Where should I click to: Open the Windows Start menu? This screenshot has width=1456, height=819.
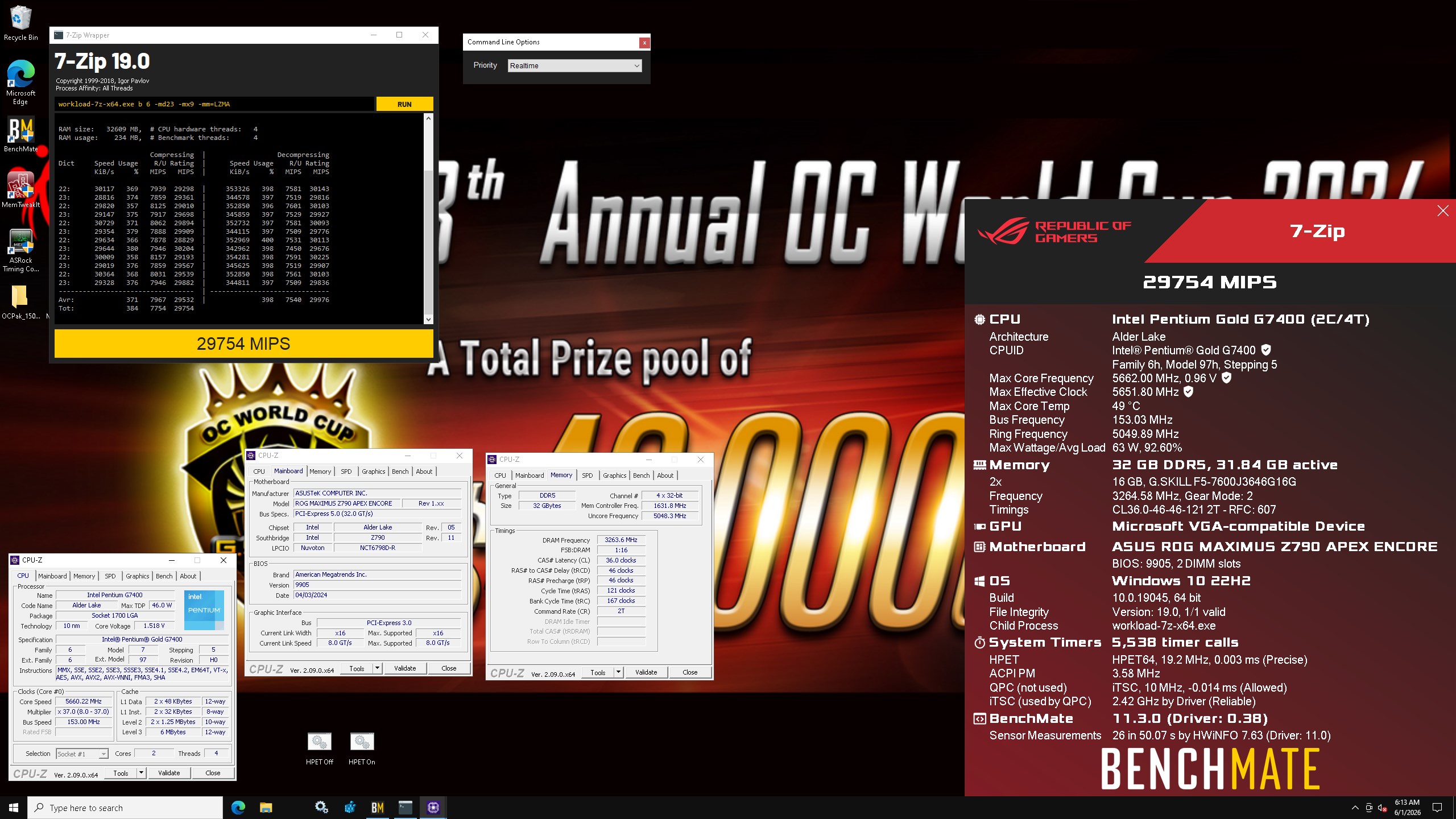[x=14, y=808]
